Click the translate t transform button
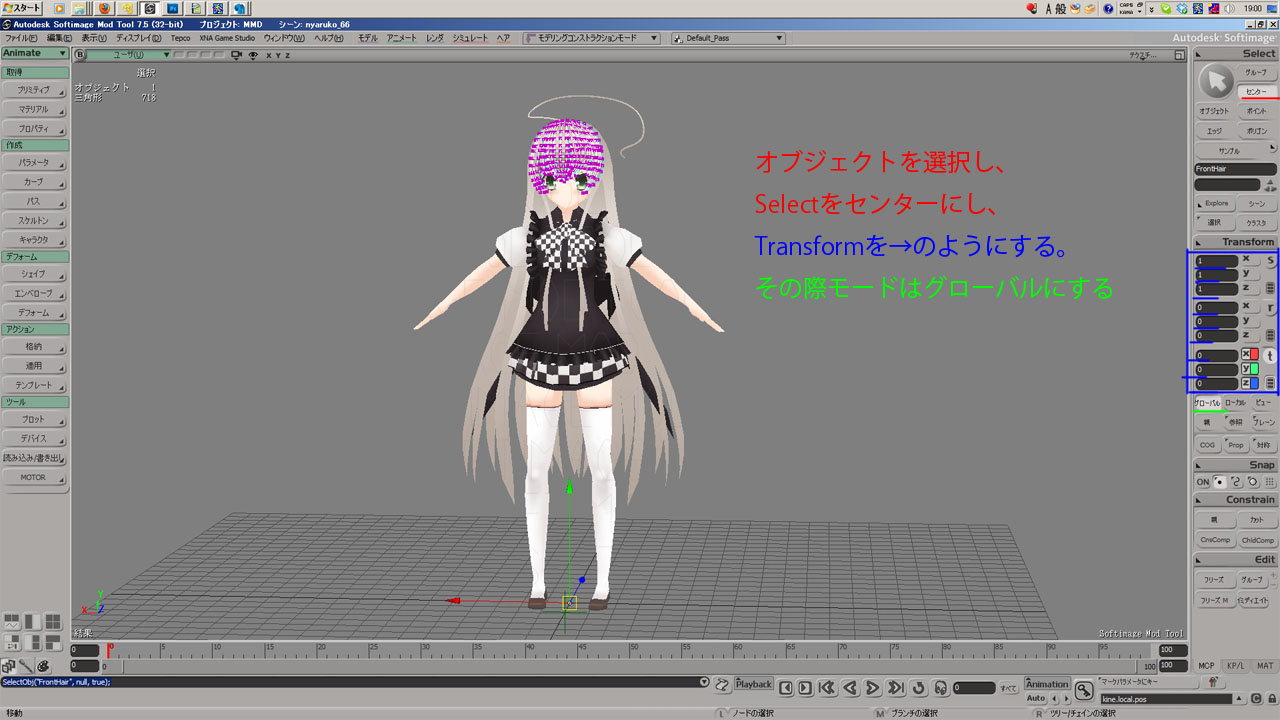This screenshot has width=1280, height=720. click(x=1271, y=355)
